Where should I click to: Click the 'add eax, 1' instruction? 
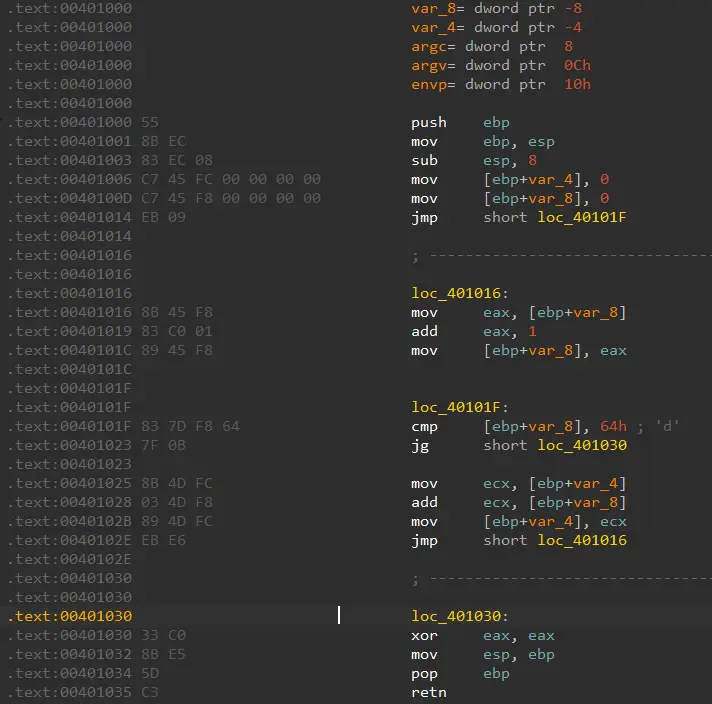click(474, 332)
